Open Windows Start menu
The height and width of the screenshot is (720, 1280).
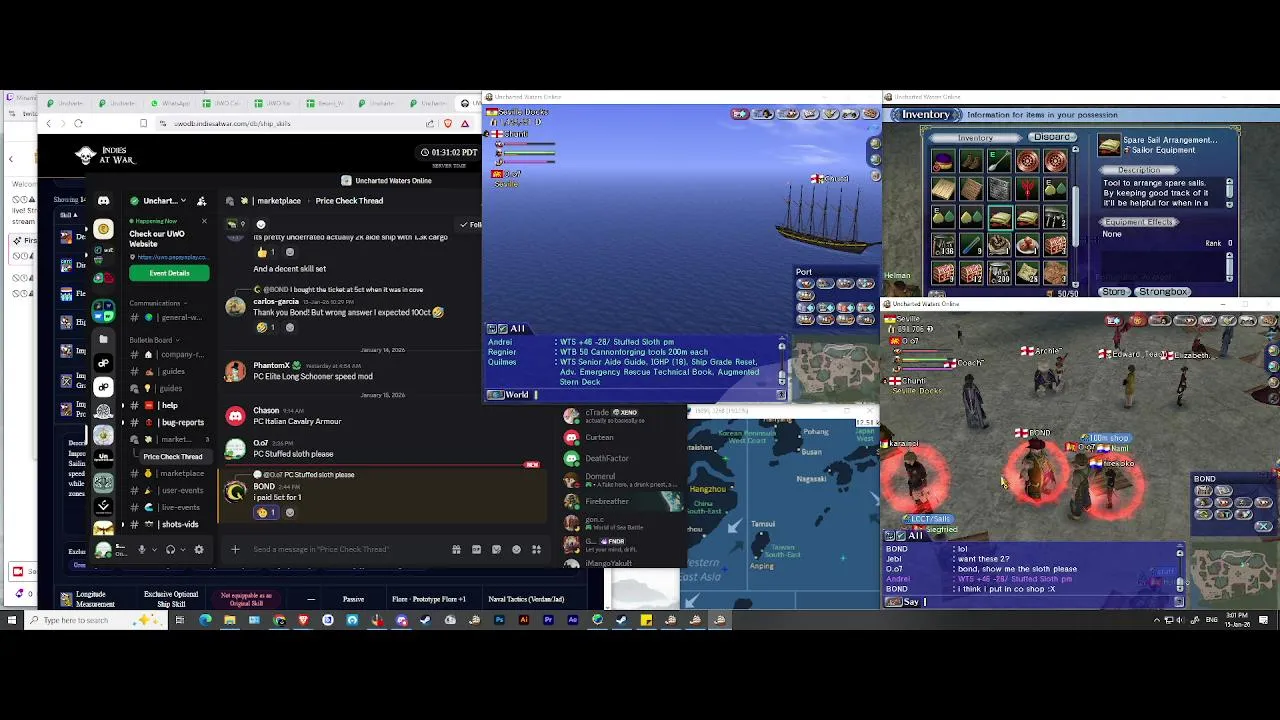(x=12, y=620)
